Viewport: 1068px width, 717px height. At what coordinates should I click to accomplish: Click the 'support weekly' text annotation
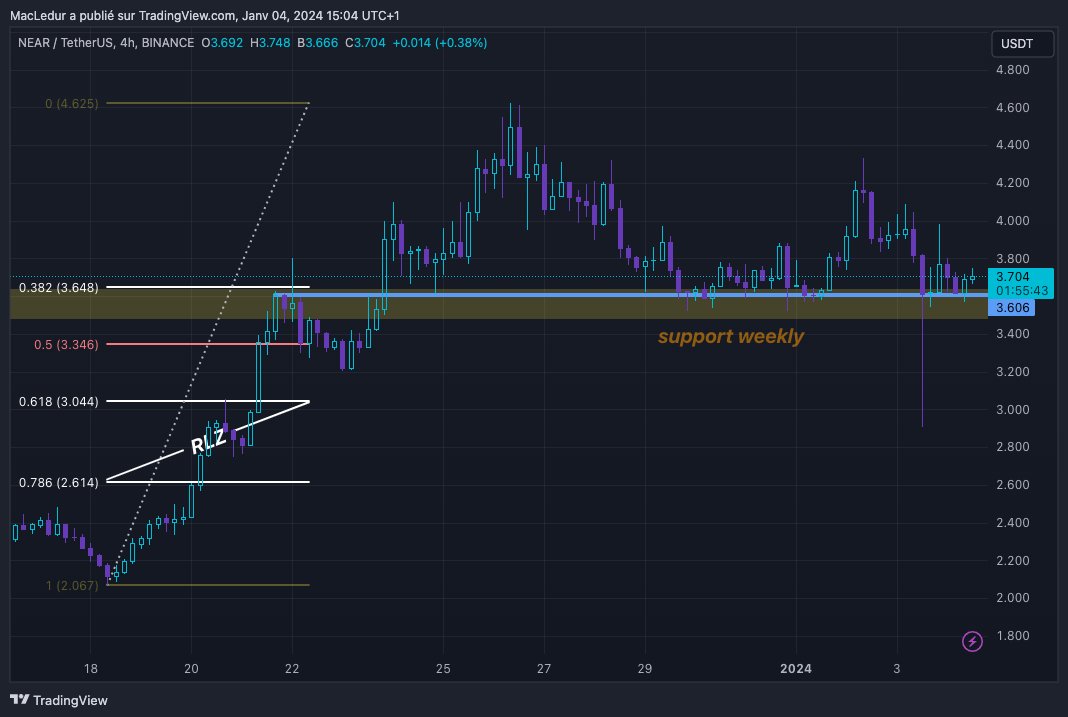coord(731,336)
